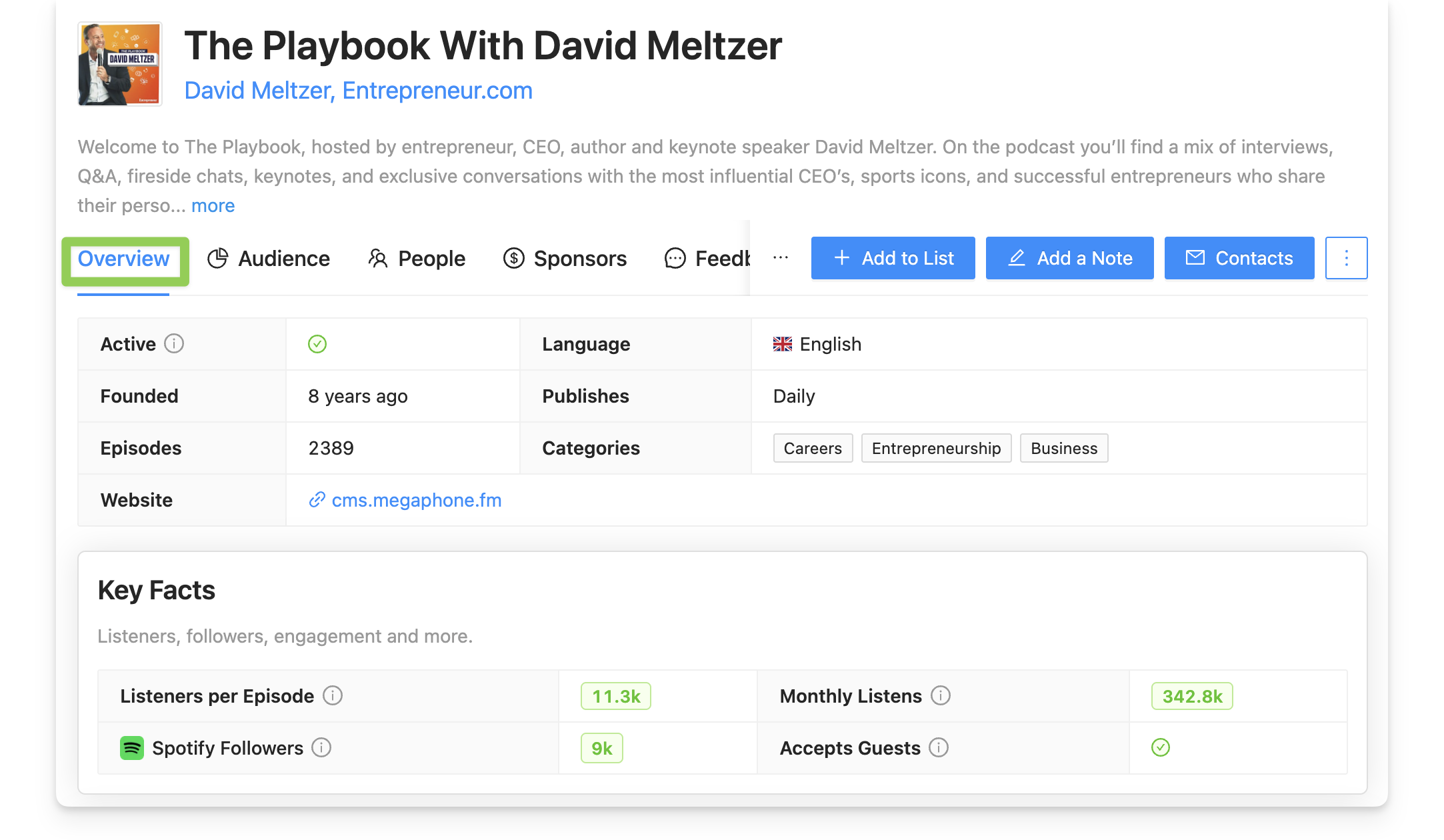Click the info icon beside Accepts Guests
The image size is (1444, 840).
pyautogui.click(x=939, y=748)
